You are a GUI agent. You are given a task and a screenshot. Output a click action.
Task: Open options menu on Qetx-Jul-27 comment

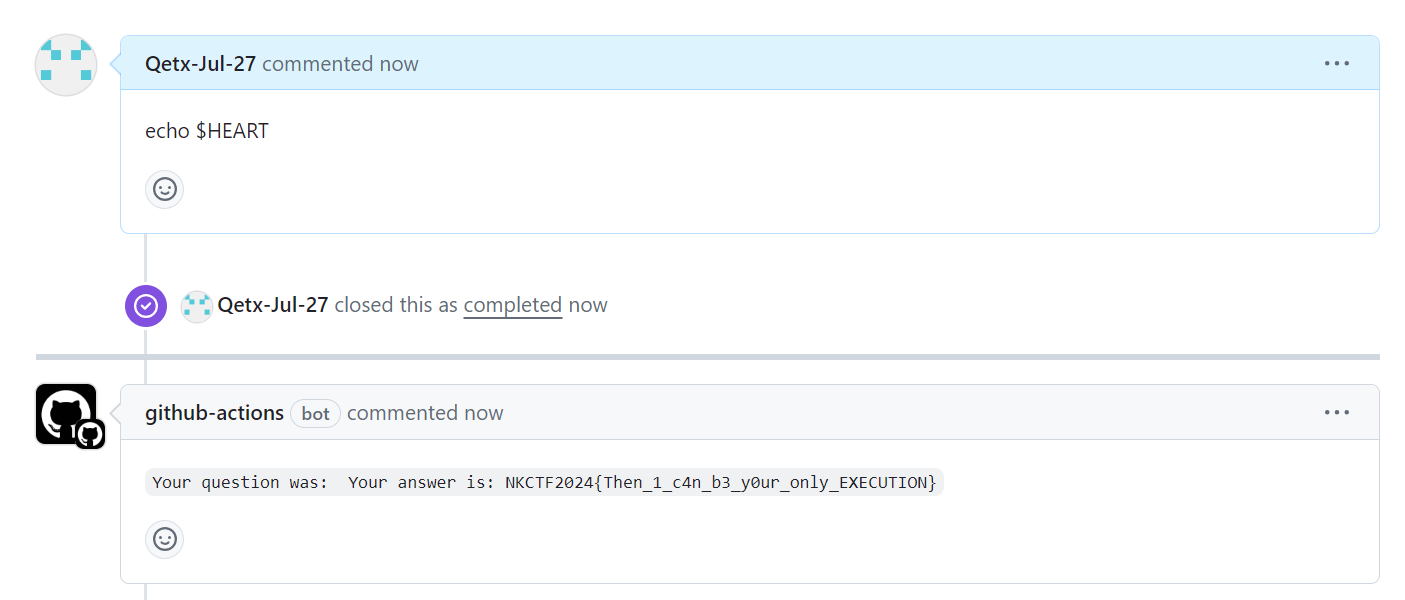tap(1337, 63)
